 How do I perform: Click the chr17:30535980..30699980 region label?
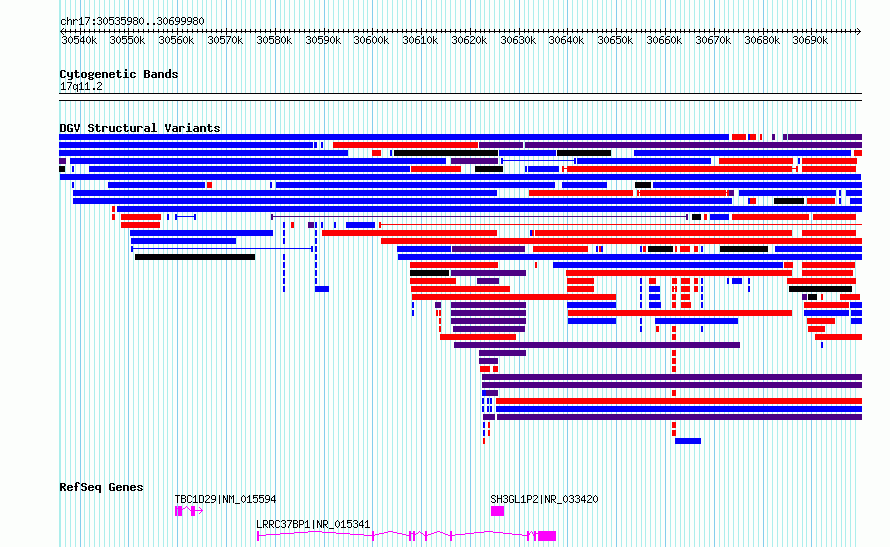tap(132, 22)
